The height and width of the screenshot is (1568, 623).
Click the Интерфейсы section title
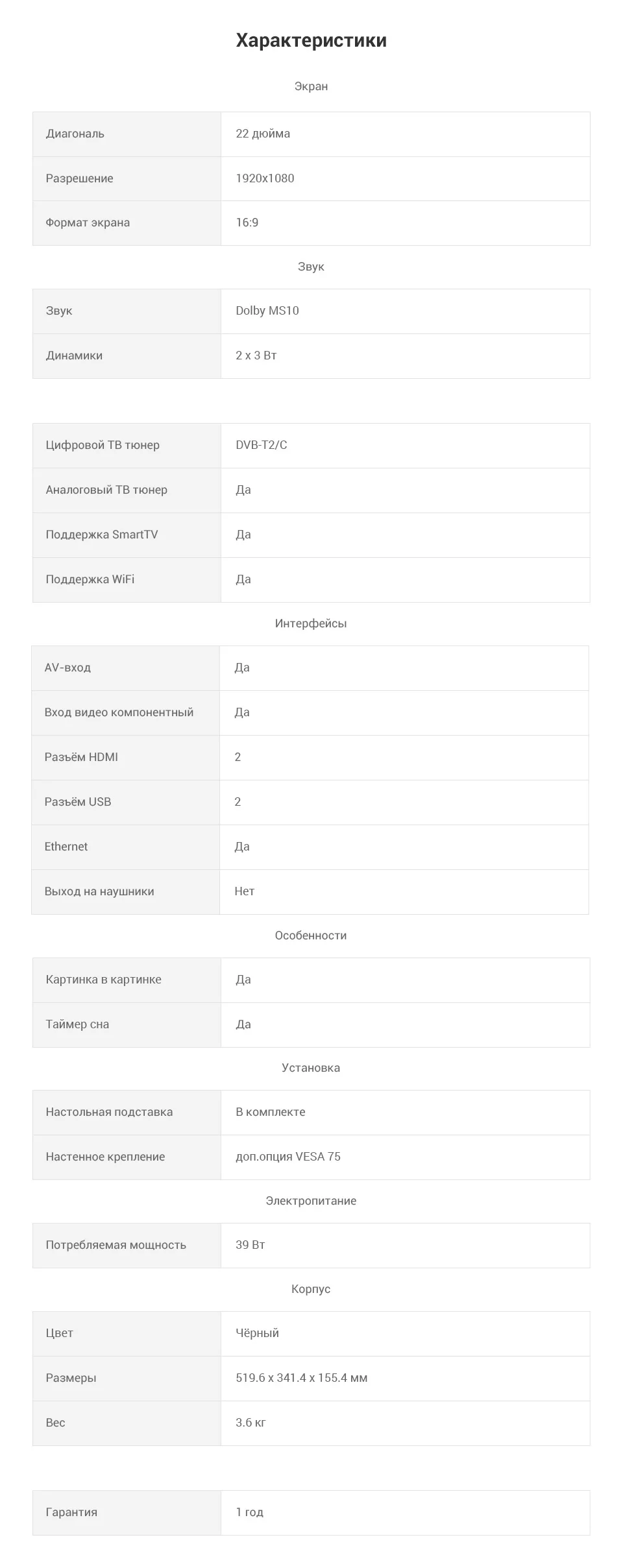point(311,623)
